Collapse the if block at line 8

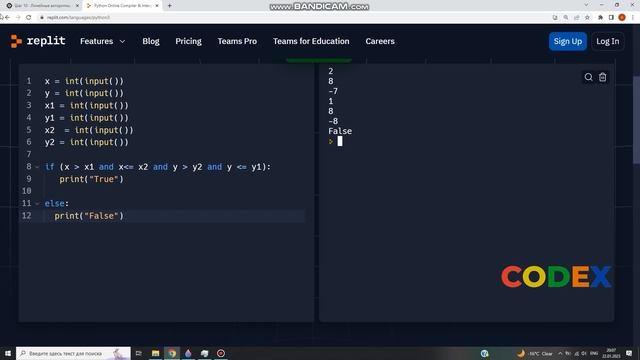37,167
